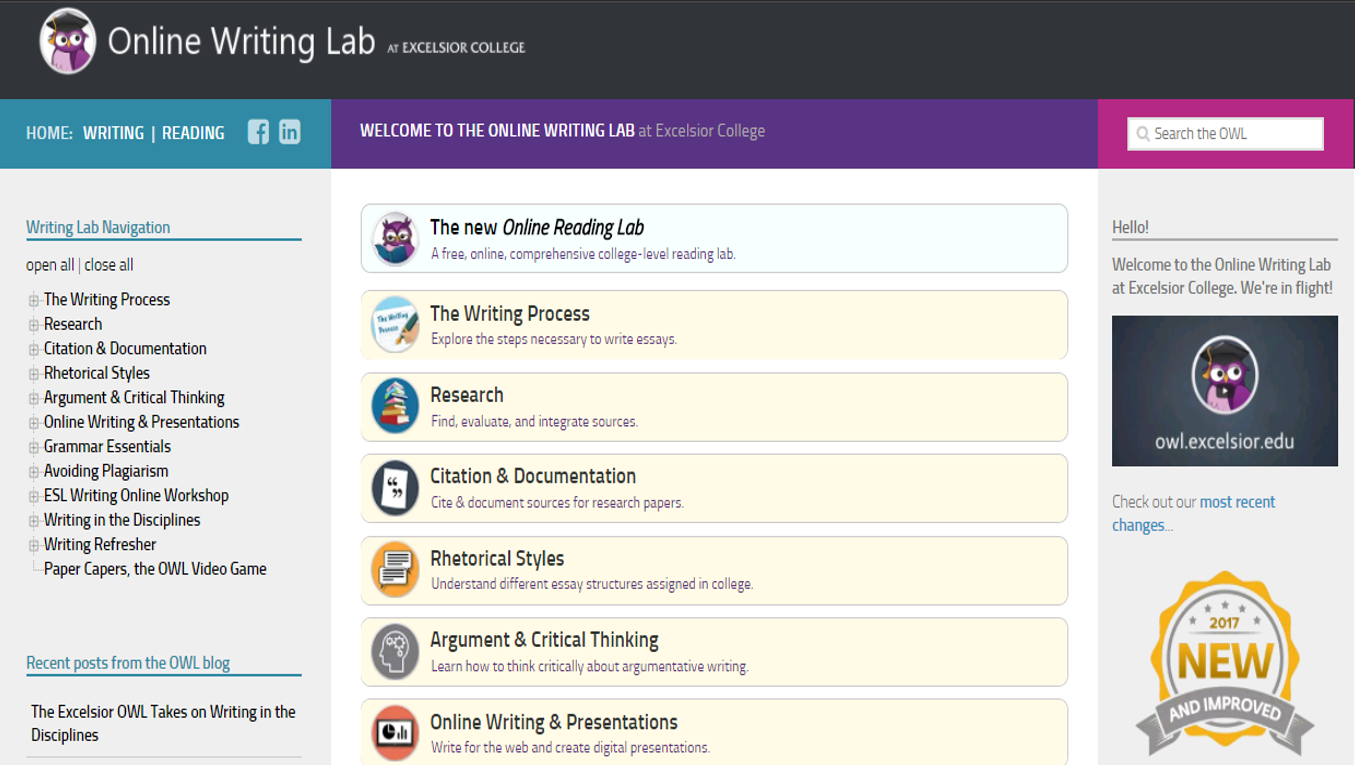Open the Citation & Documentation card title
Image resolution: width=1355 pixels, height=765 pixels.
(533, 477)
